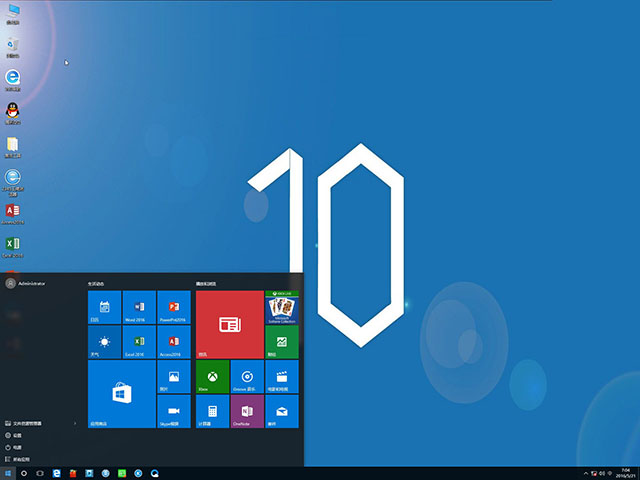Select This PC desktop icon
640x480 pixels.
pyautogui.click(x=13, y=15)
